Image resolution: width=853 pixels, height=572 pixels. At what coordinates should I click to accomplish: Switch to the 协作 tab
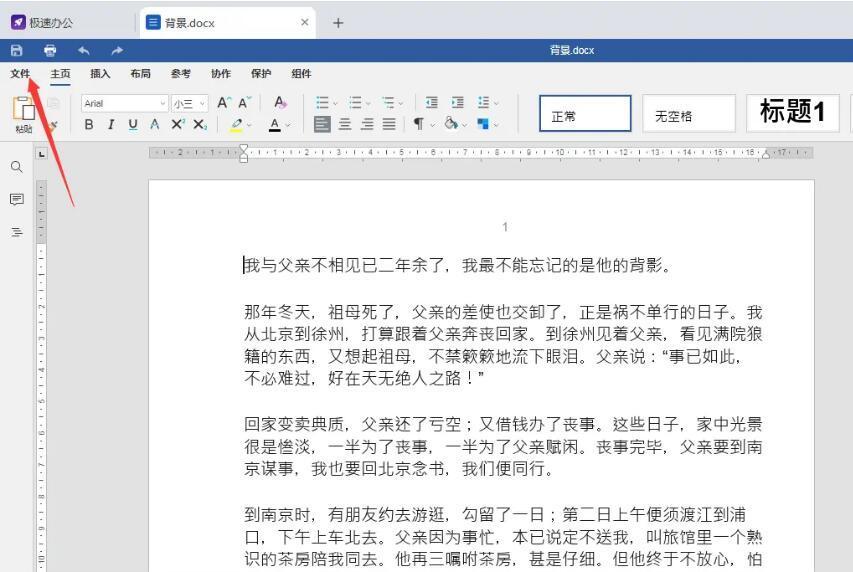[221, 73]
